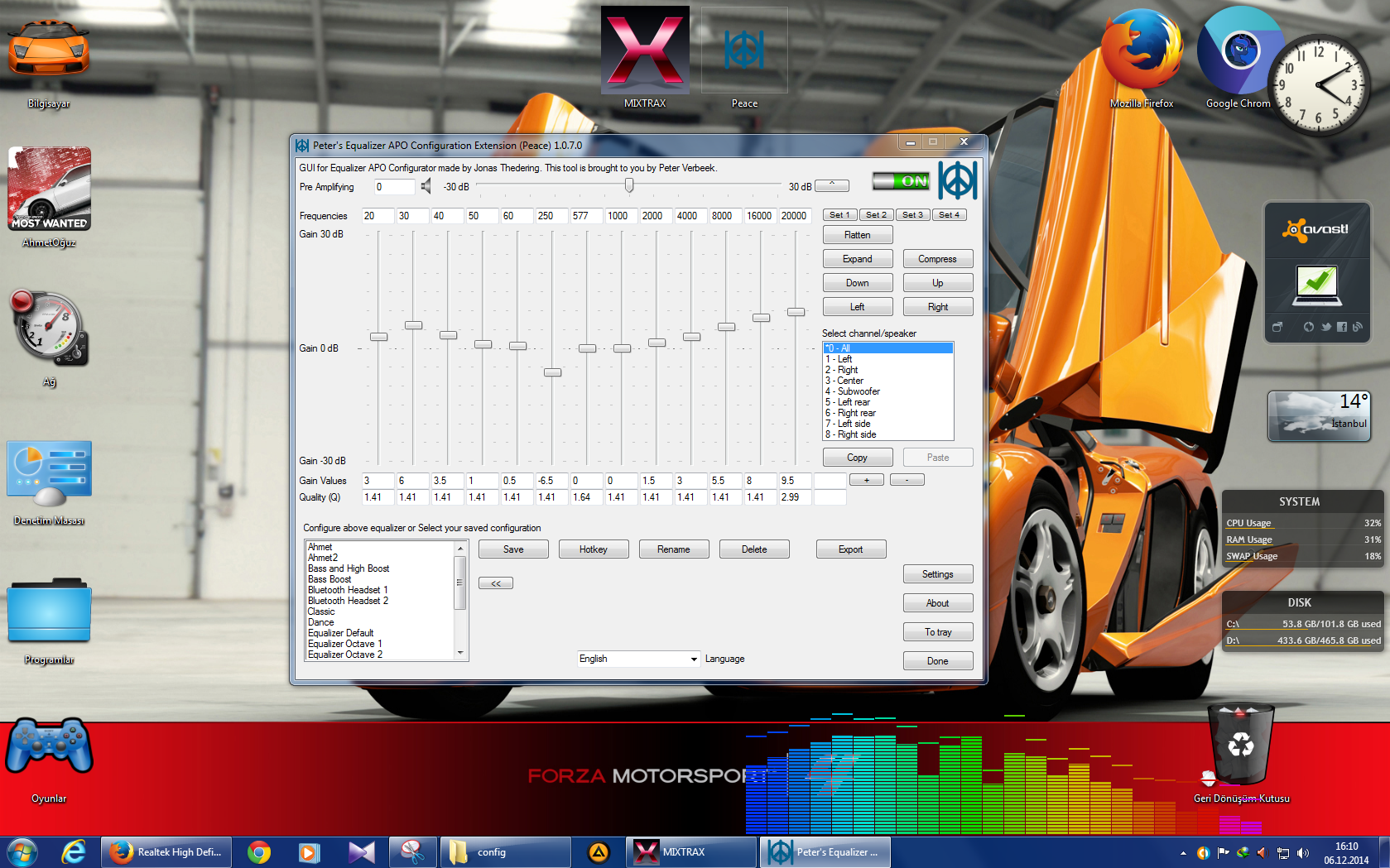The height and width of the screenshot is (868, 1390).
Task: Click the 250 Hz gain slider handle
Action: pyautogui.click(x=552, y=372)
